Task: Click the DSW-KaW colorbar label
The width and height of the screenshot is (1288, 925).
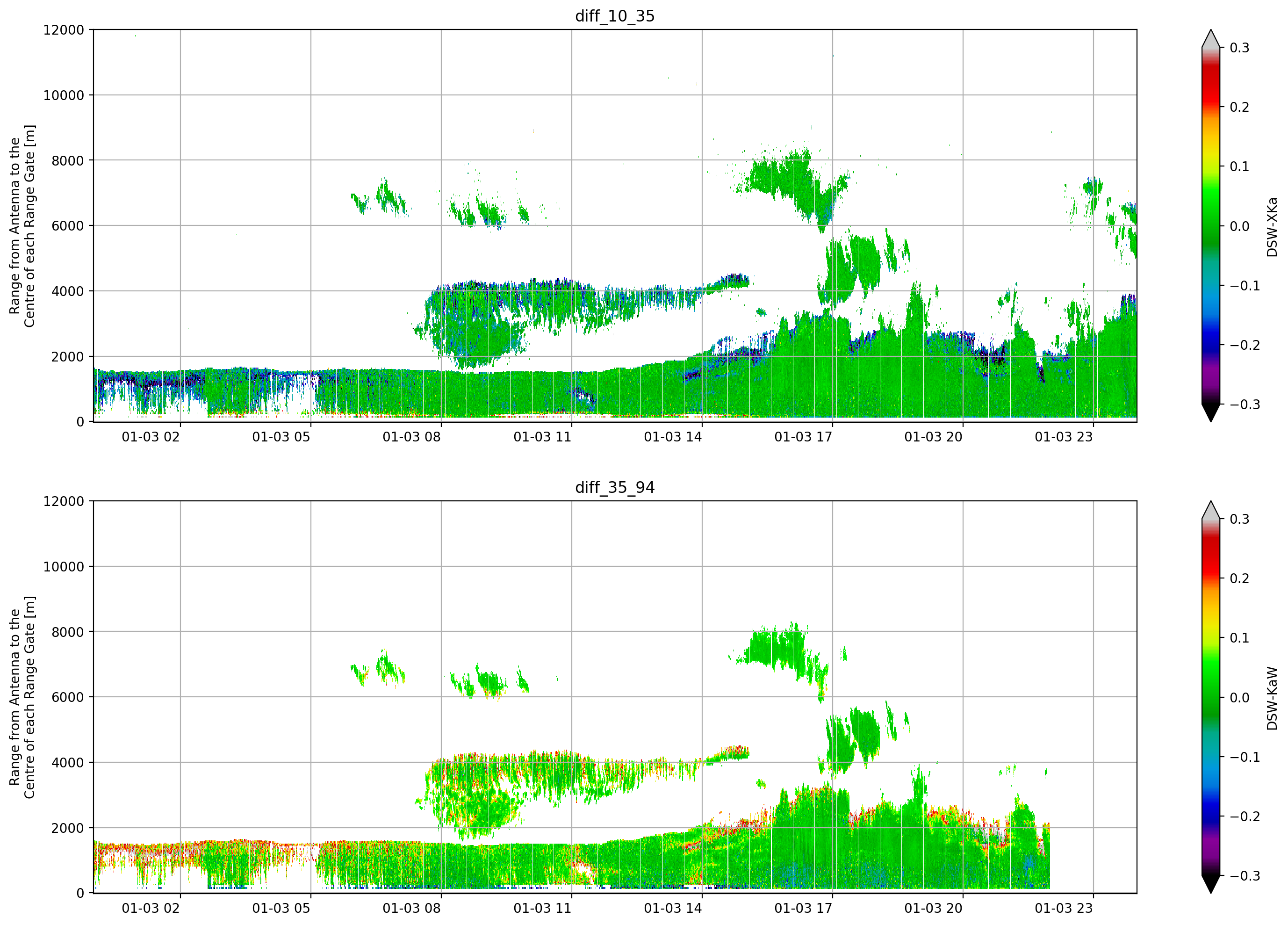Action: (1272, 698)
